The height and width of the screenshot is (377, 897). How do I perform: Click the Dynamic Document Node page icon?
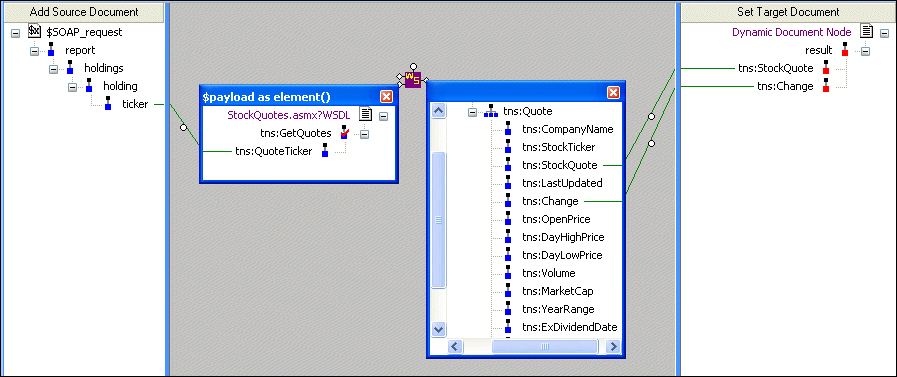click(x=867, y=31)
